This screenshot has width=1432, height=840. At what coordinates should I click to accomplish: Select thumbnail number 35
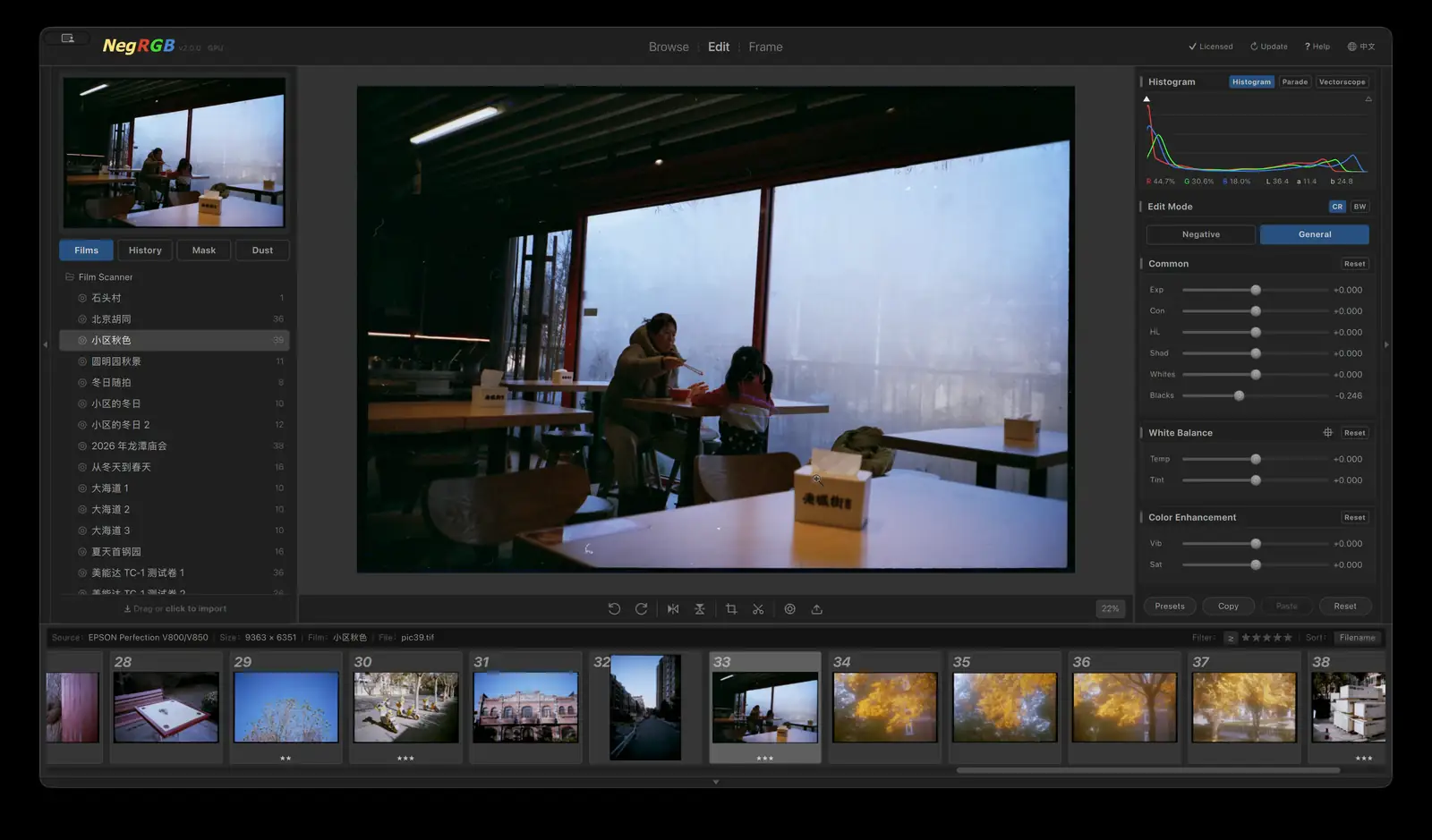coord(1005,707)
